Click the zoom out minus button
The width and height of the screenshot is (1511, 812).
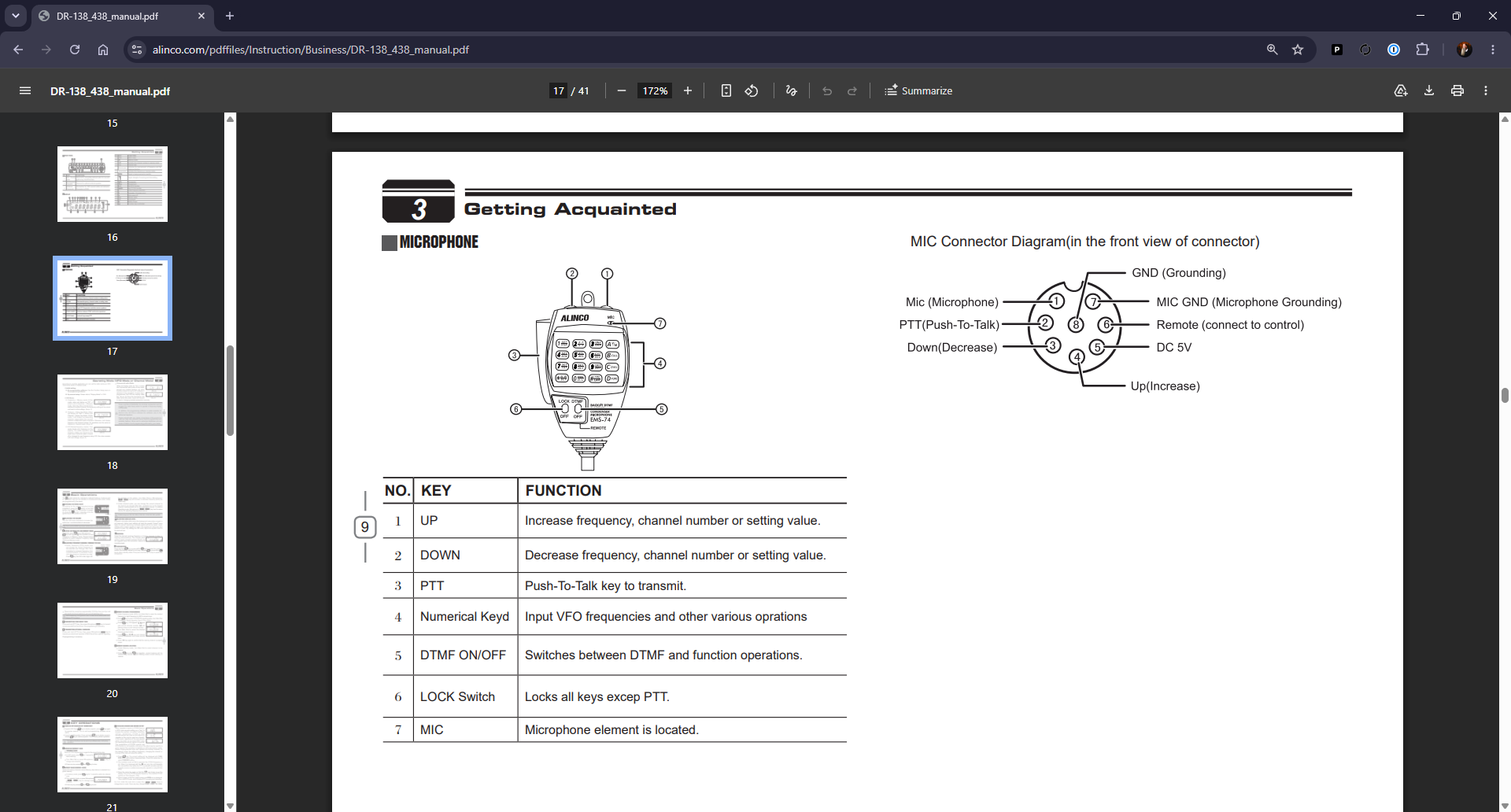coord(622,90)
